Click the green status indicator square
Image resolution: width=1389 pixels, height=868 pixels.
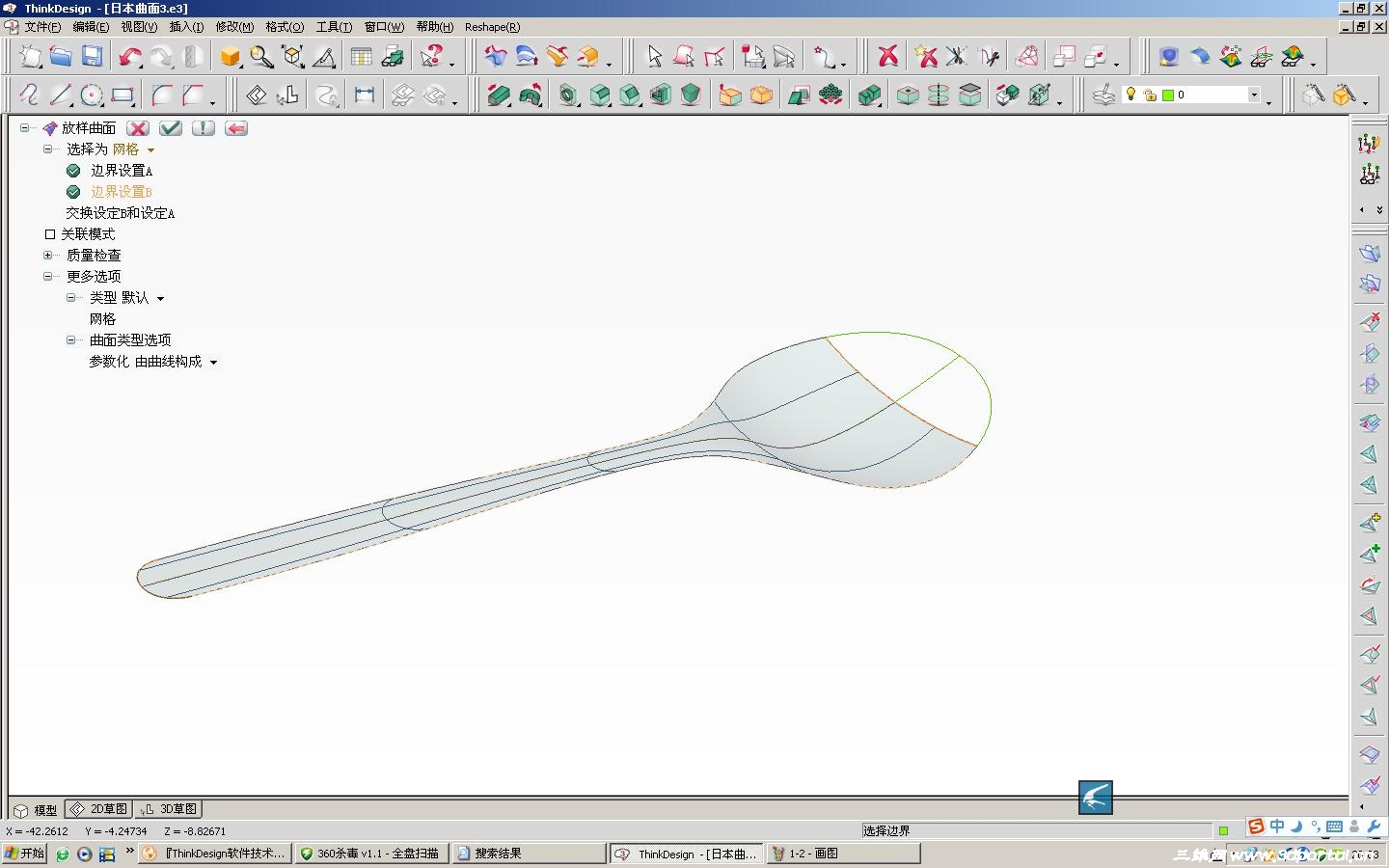tap(1223, 830)
